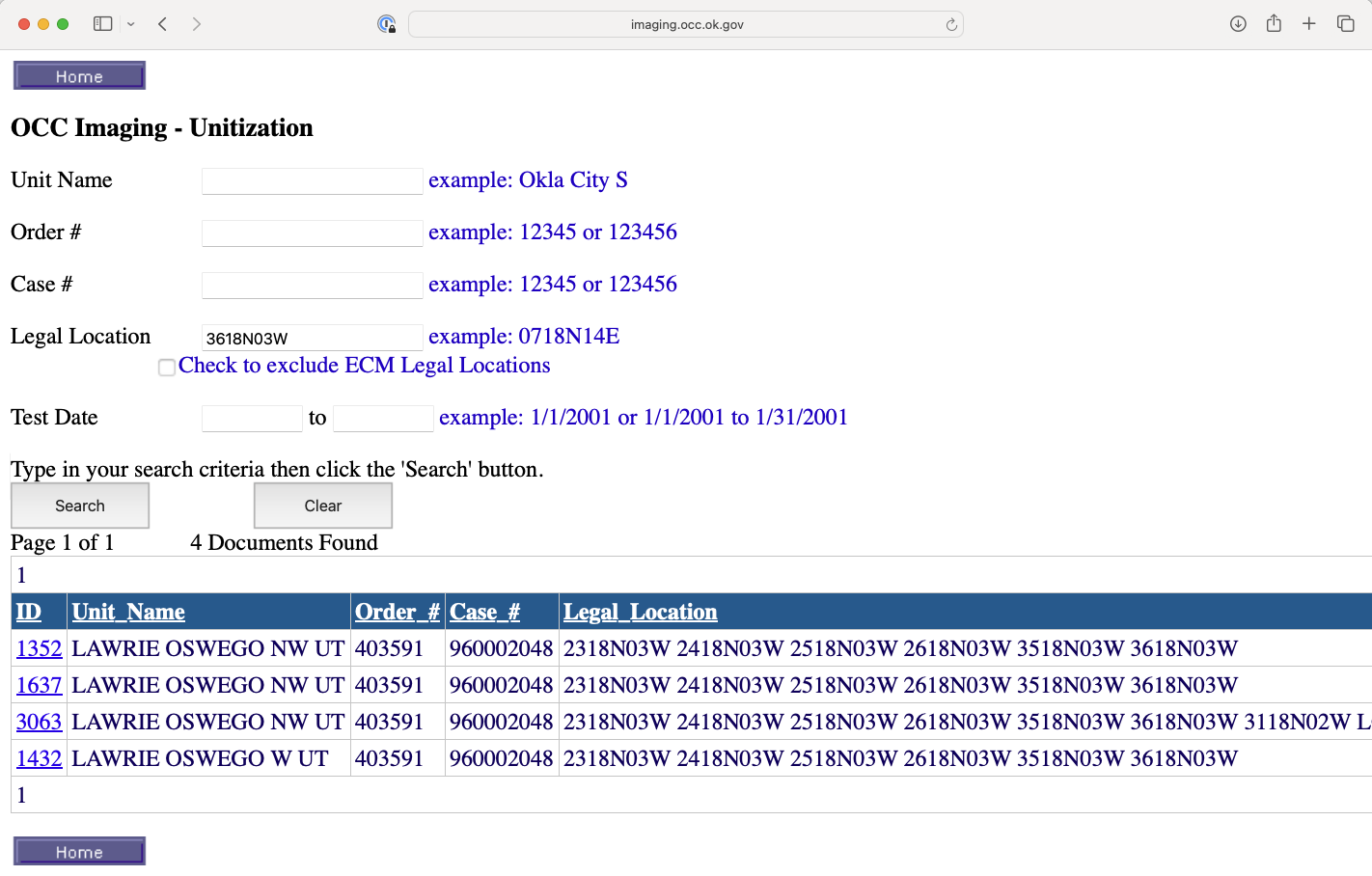Click case number 960002048 in row 3063
This screenshot has width=1372, height=876.
502,722
